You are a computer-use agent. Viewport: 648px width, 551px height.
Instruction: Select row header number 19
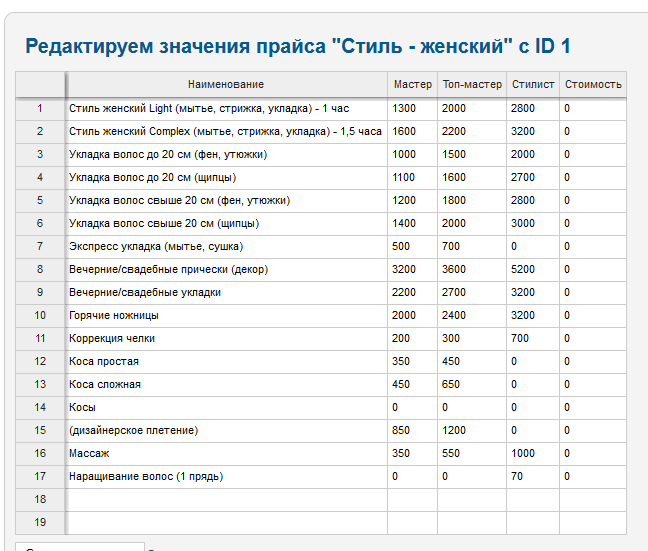click(40, 522)
